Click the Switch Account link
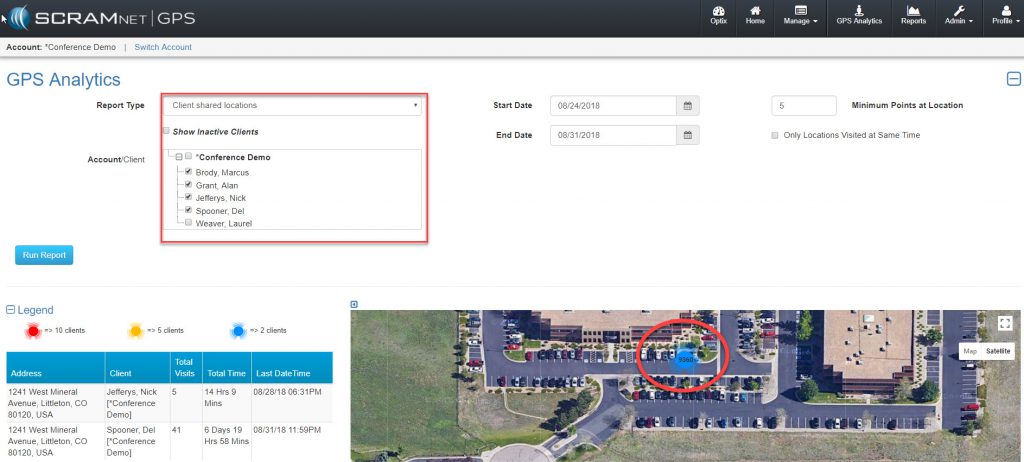 [x=163, y=47]
